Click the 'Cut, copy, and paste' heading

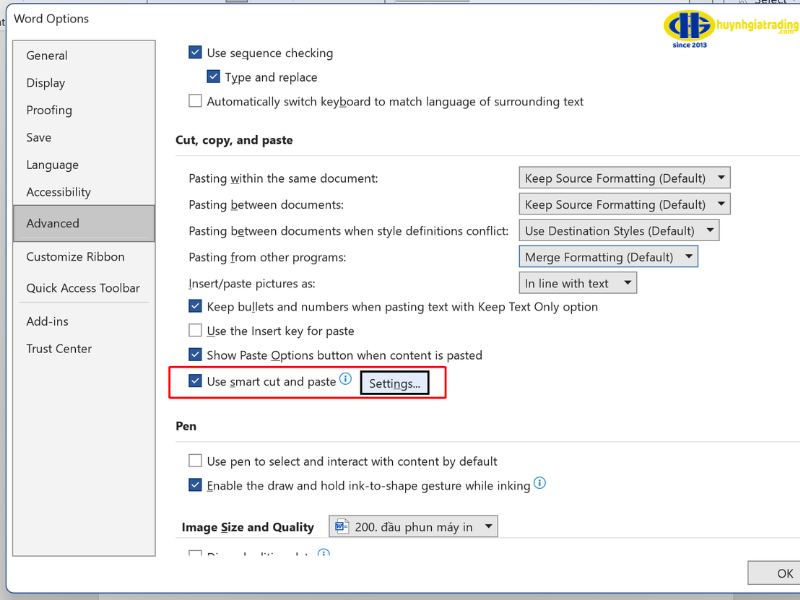(234, 140)
